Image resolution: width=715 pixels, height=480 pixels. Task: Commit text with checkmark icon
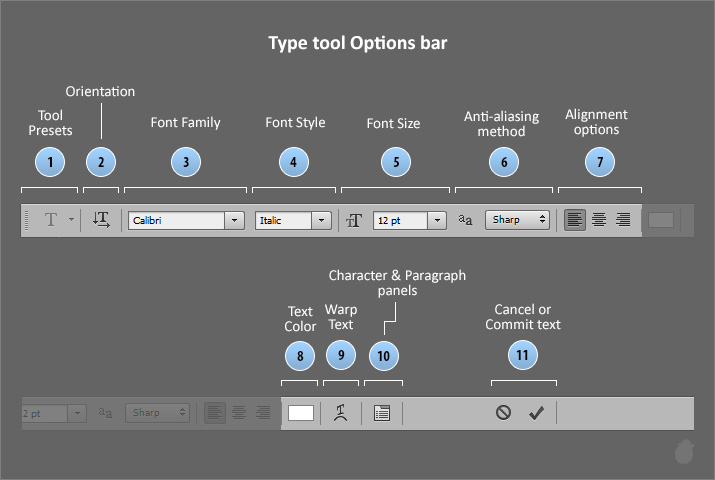(x=536, y=412)
